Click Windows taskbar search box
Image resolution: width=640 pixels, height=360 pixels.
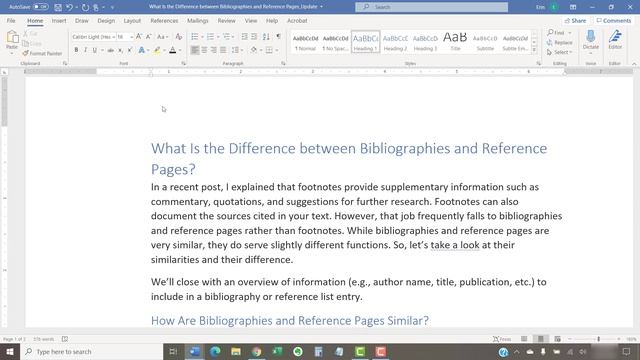click(x=93, y=351)
